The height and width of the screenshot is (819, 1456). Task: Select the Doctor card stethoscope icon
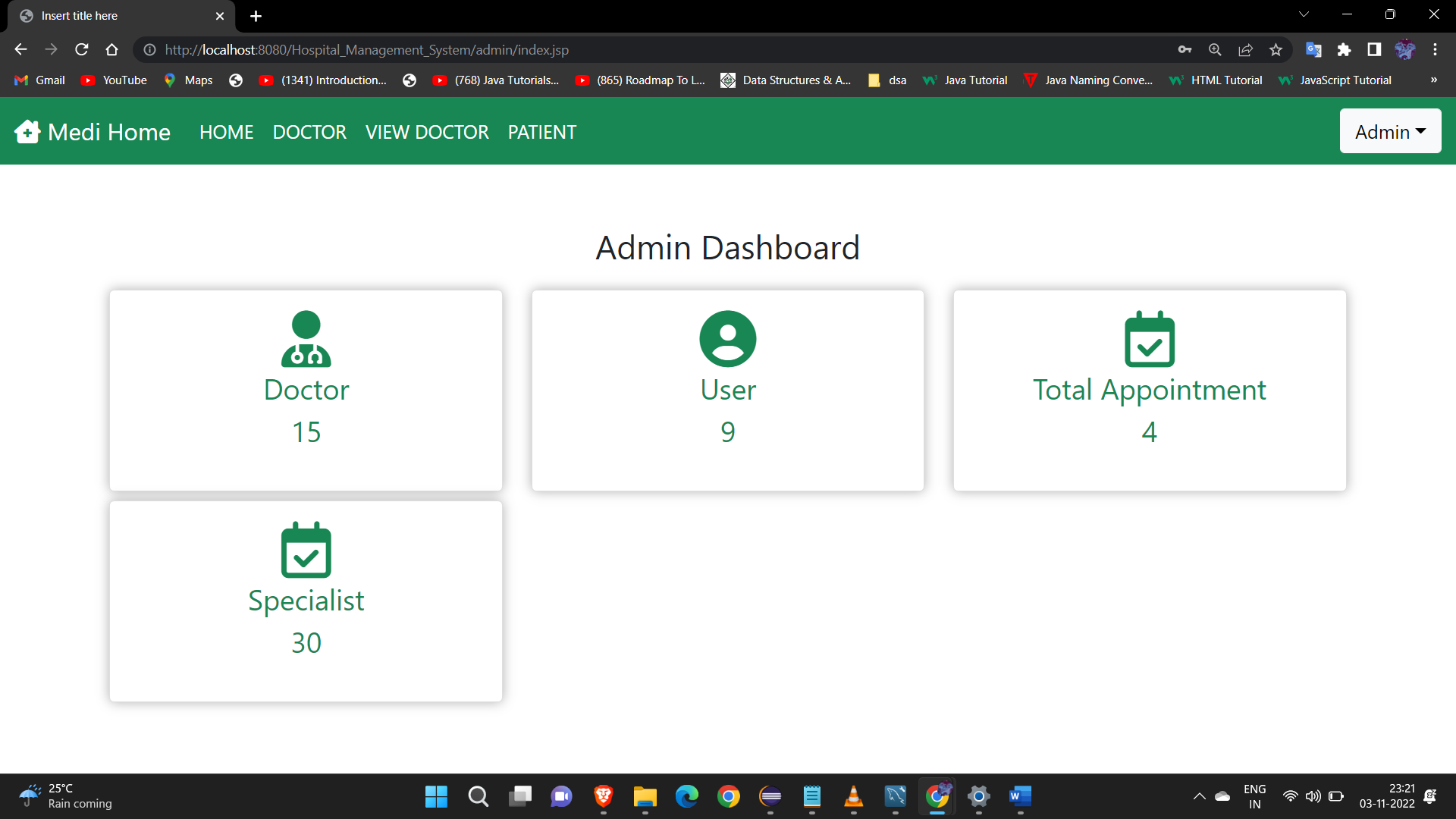coord(306,339)
